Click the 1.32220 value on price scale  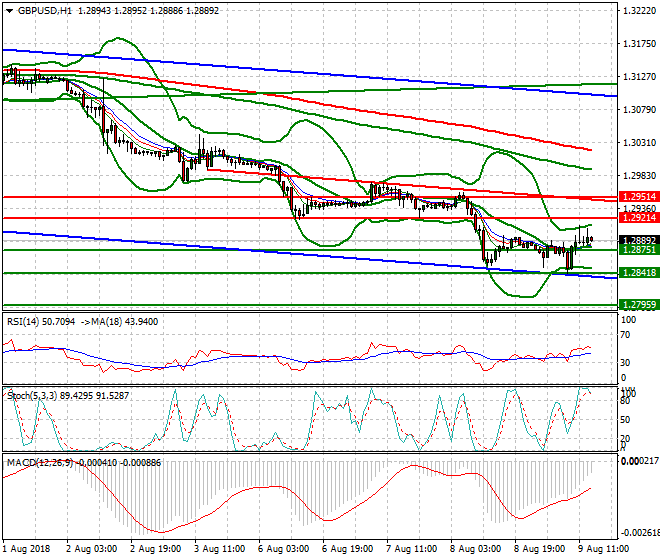click(637, 12)
